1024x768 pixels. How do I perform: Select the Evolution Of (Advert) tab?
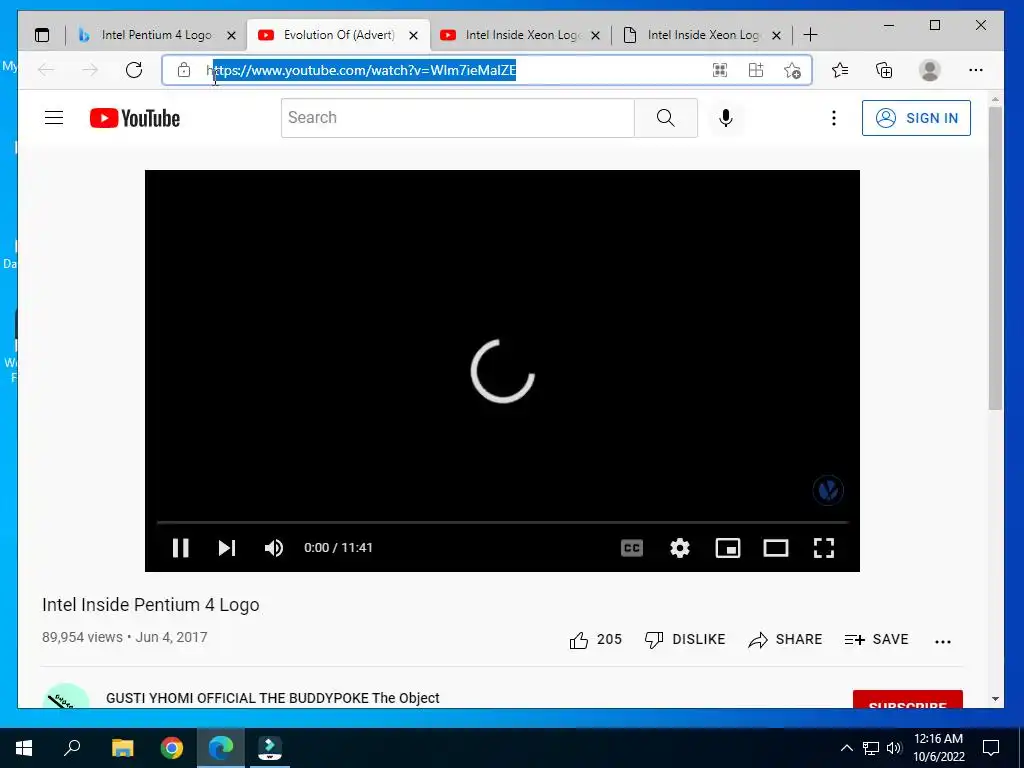tap(338, 35)
